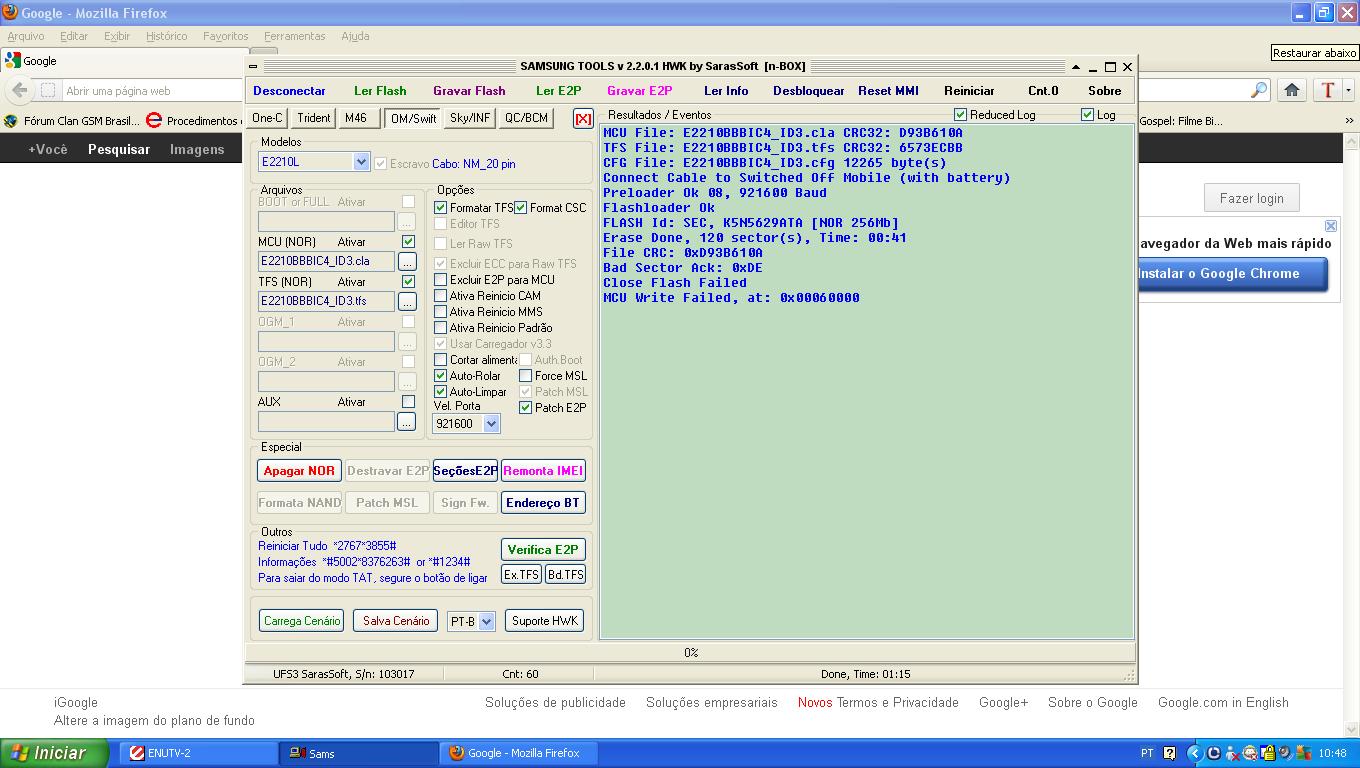This screenshot has height=768, width=1360.
Task: Click Ler Flash button
Action: [x=380, y=91]
